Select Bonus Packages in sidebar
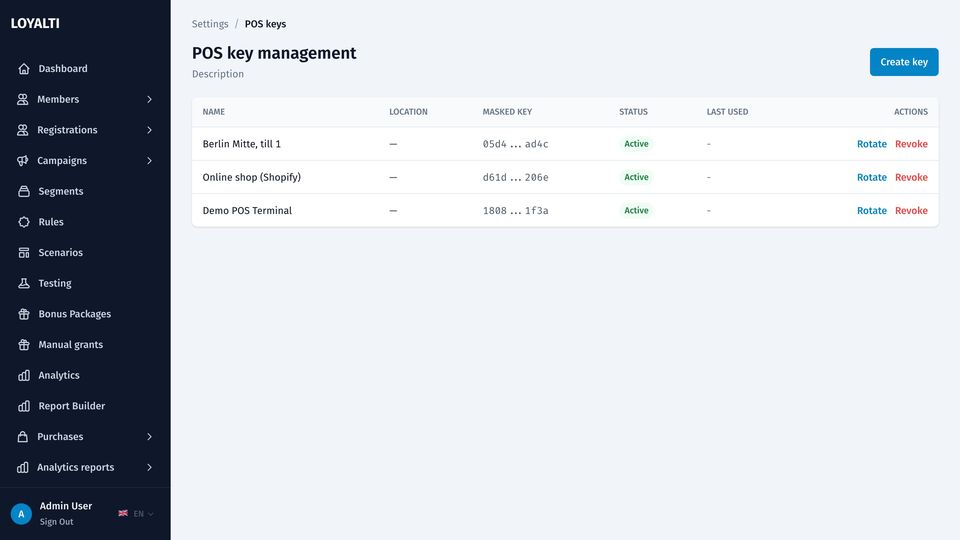This screenshot has height=540, width=960. click(x=85, y=313)
